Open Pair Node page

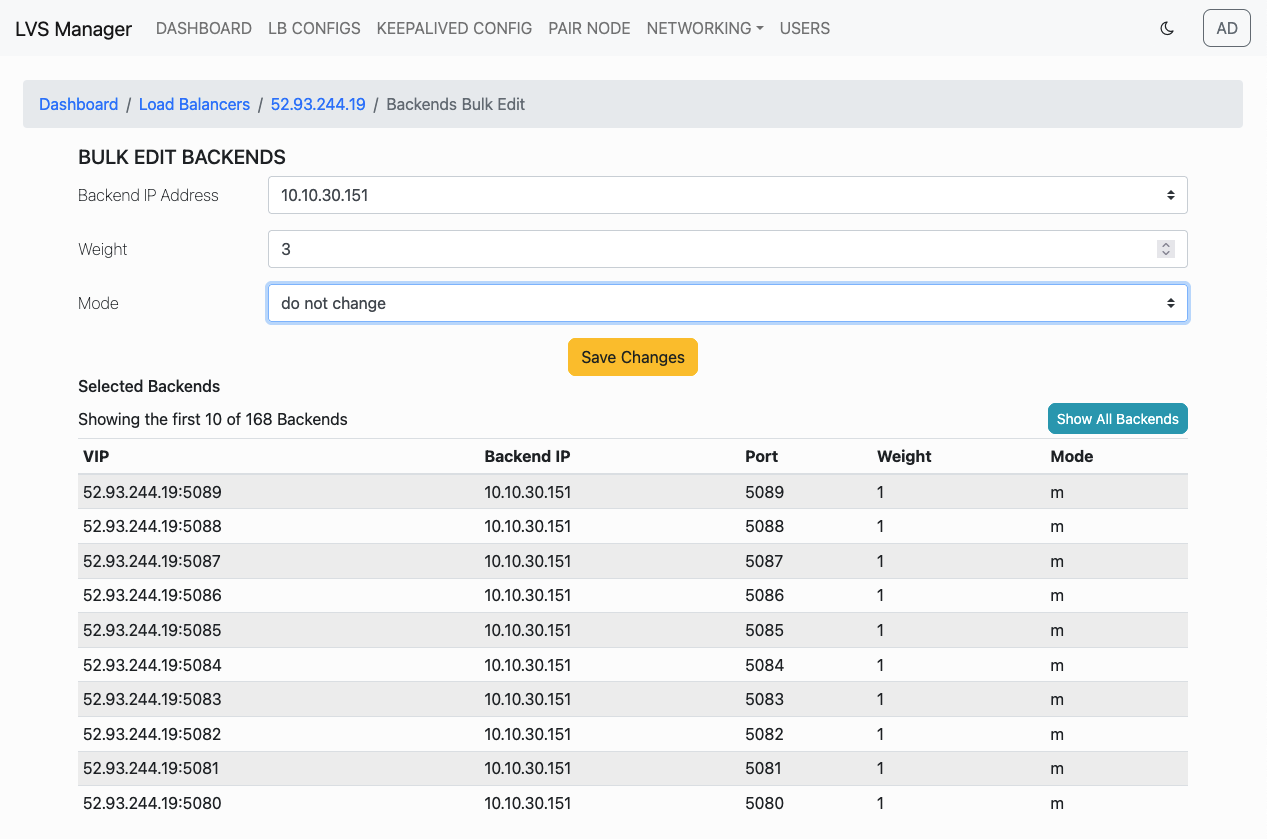[x=589, y=28]
